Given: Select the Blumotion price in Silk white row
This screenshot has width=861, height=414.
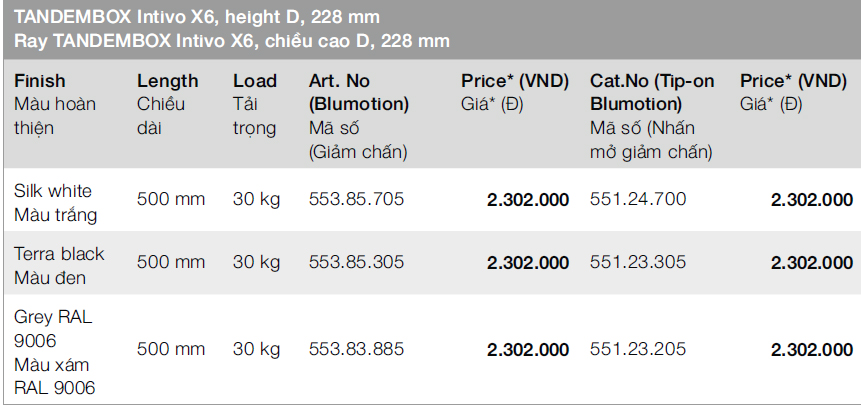Looking at the screenshot, I should point(527,199).
